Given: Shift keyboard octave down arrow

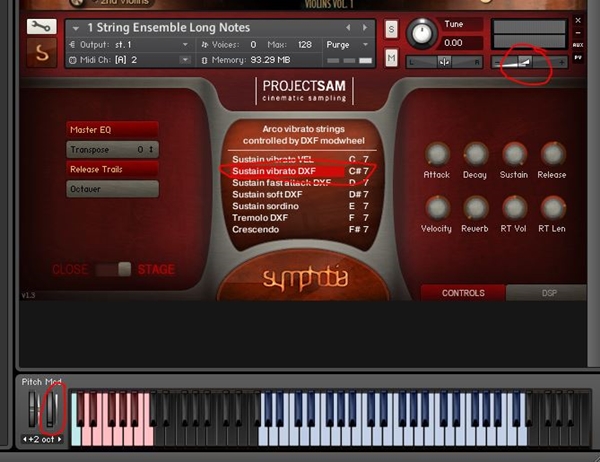Looking at the screenshot, I should click(x=25, y=439).
